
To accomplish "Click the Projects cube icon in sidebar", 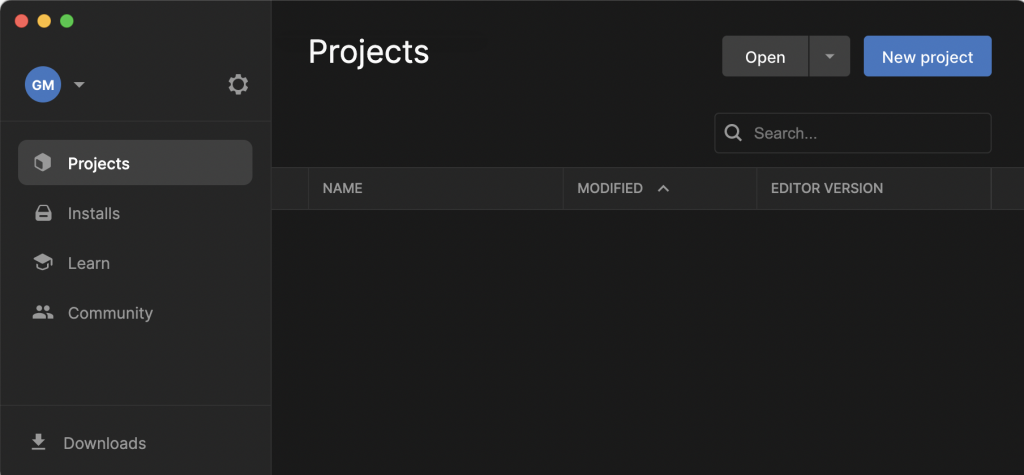I will (x=42, y=163).
